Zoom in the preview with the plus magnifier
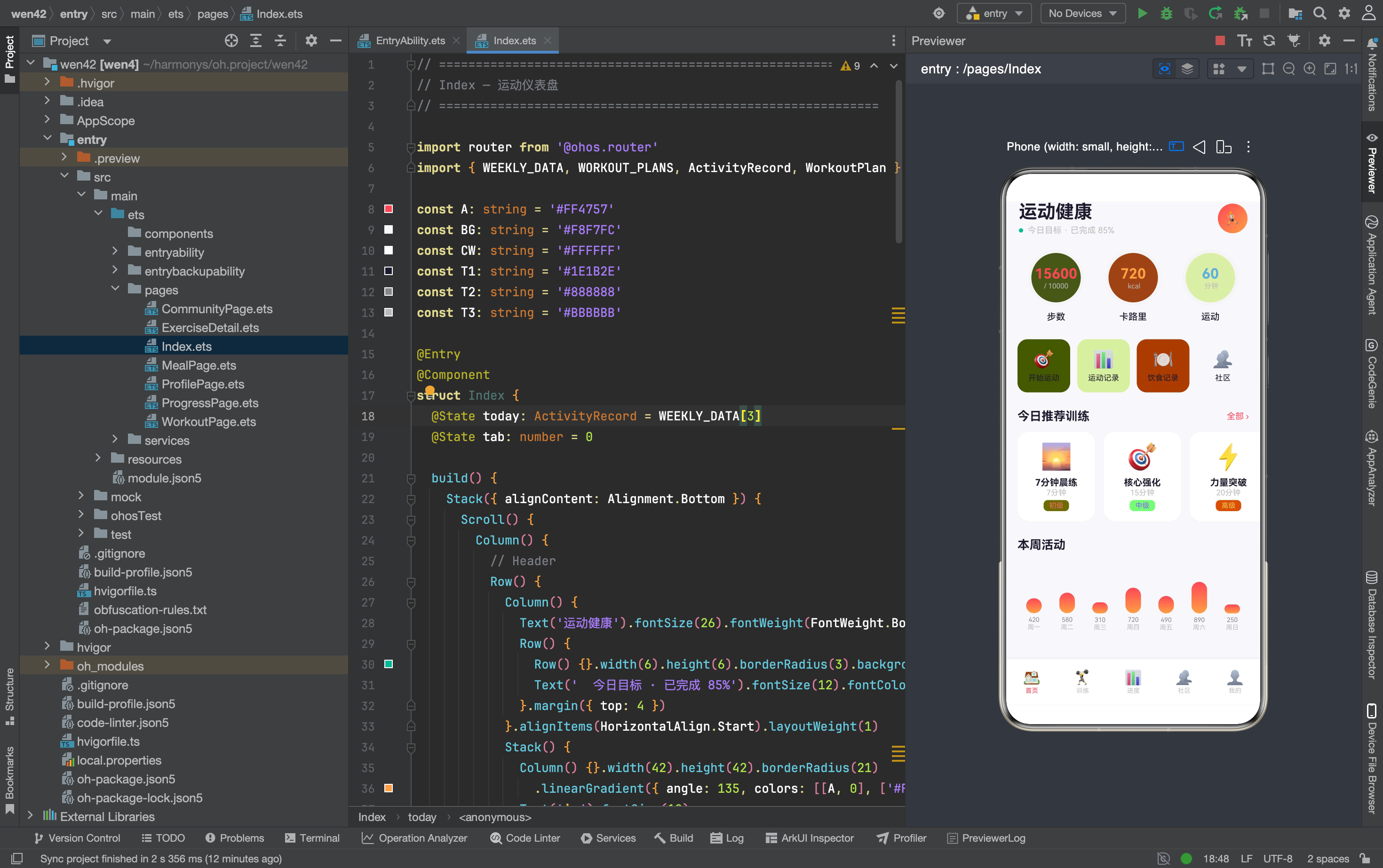The height and width of the screenshot is (868, 1383). [1310, 69]
